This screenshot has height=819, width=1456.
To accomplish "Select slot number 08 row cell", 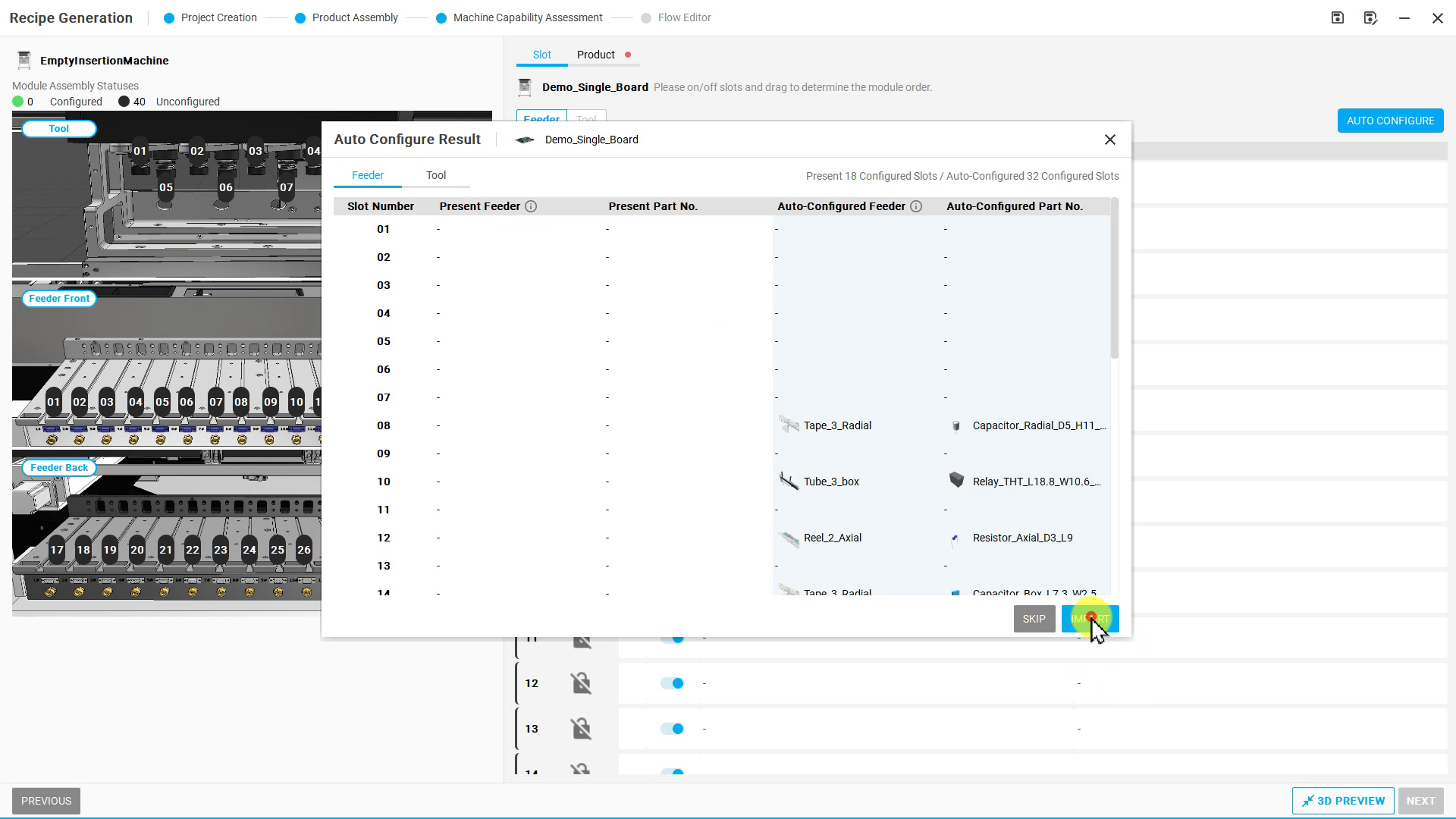I will 384,425.
